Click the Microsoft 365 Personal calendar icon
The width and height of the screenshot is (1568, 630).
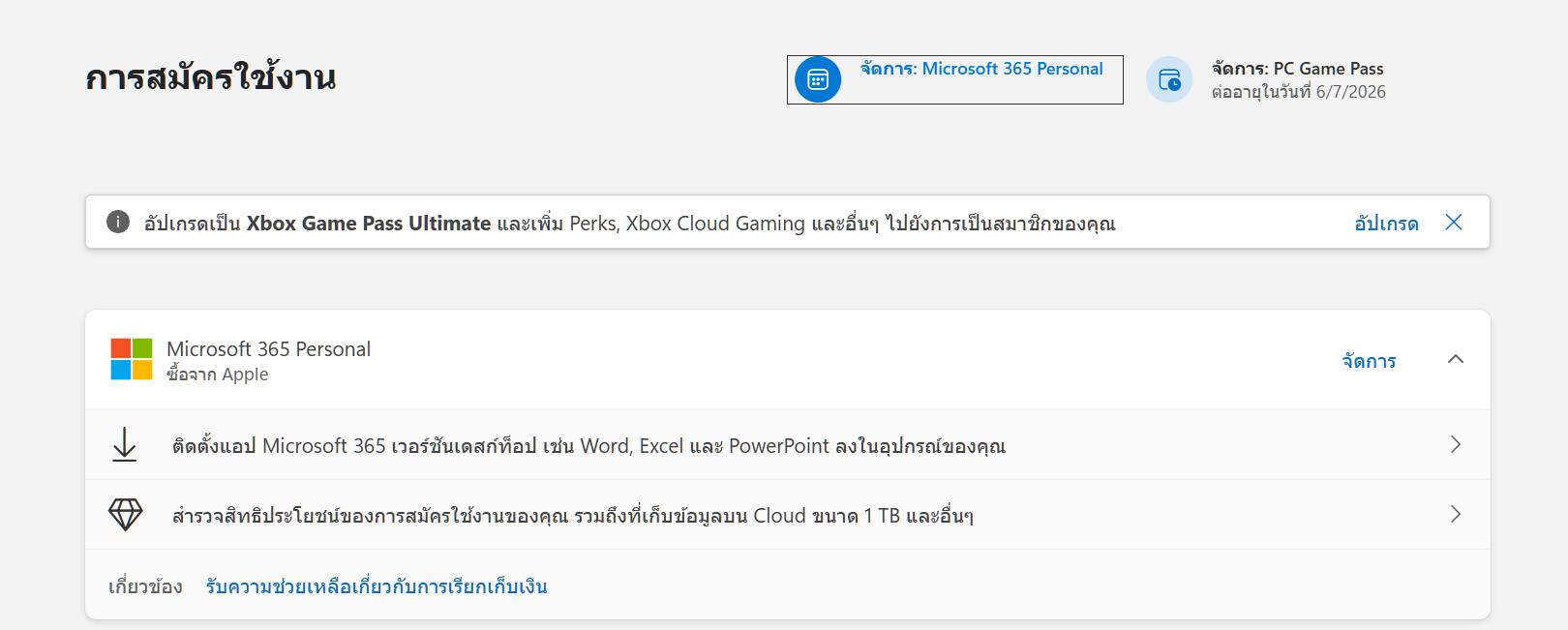[x=818, y=79]
